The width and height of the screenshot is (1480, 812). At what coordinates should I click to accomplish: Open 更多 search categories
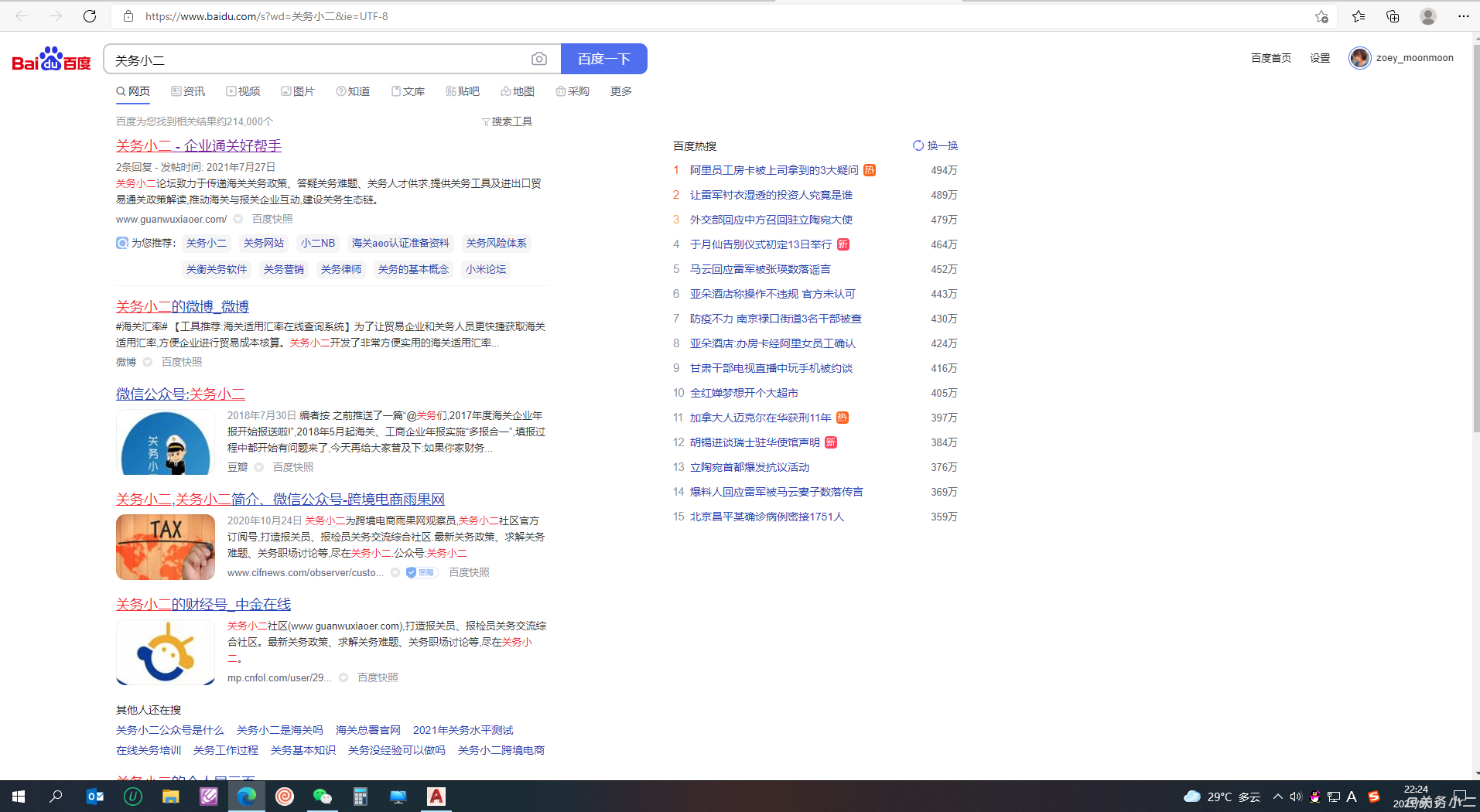620,91
